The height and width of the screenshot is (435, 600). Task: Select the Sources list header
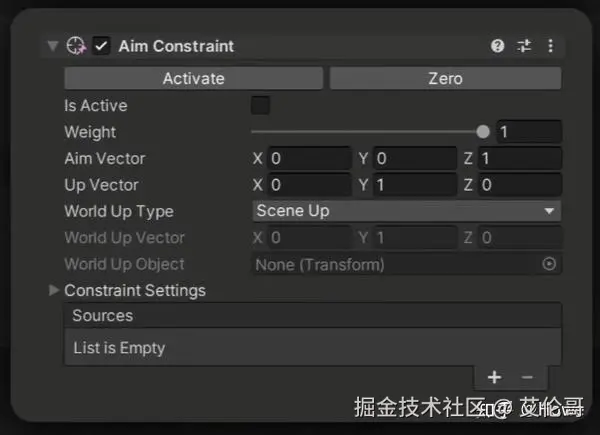pyautogui.click(x=312, y=315)
